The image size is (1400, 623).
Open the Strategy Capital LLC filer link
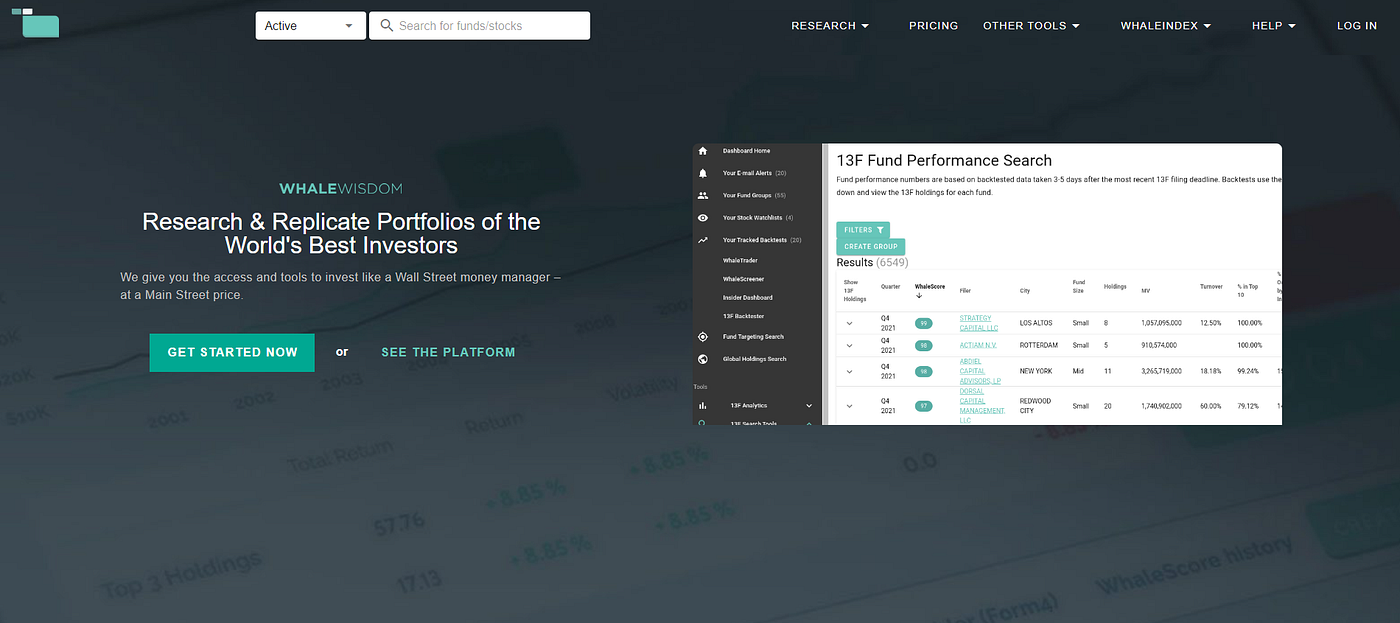[x=979, y=323]
